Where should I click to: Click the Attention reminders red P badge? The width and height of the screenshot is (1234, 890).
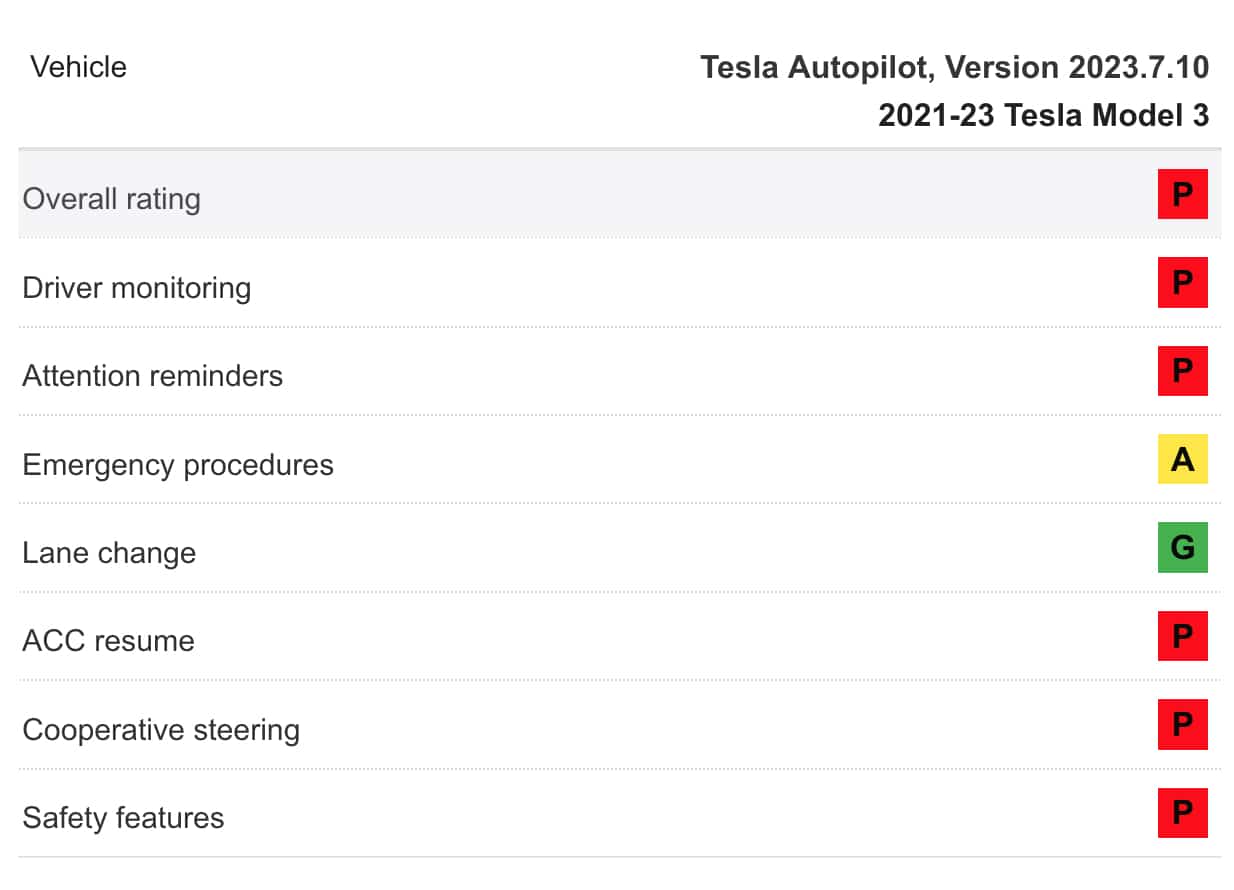(1182, 371)
